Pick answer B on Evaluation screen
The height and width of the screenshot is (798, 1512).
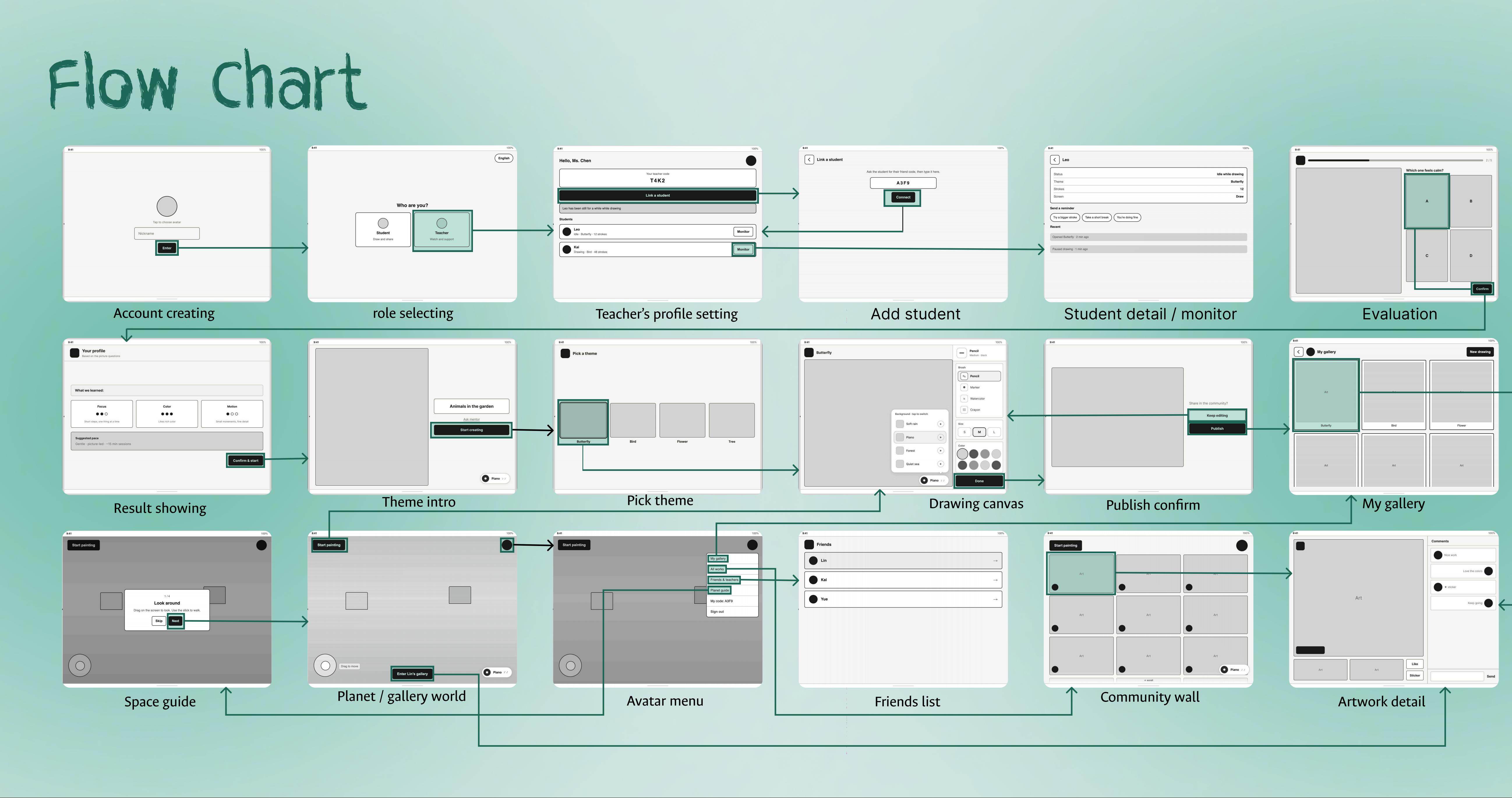1471,201
